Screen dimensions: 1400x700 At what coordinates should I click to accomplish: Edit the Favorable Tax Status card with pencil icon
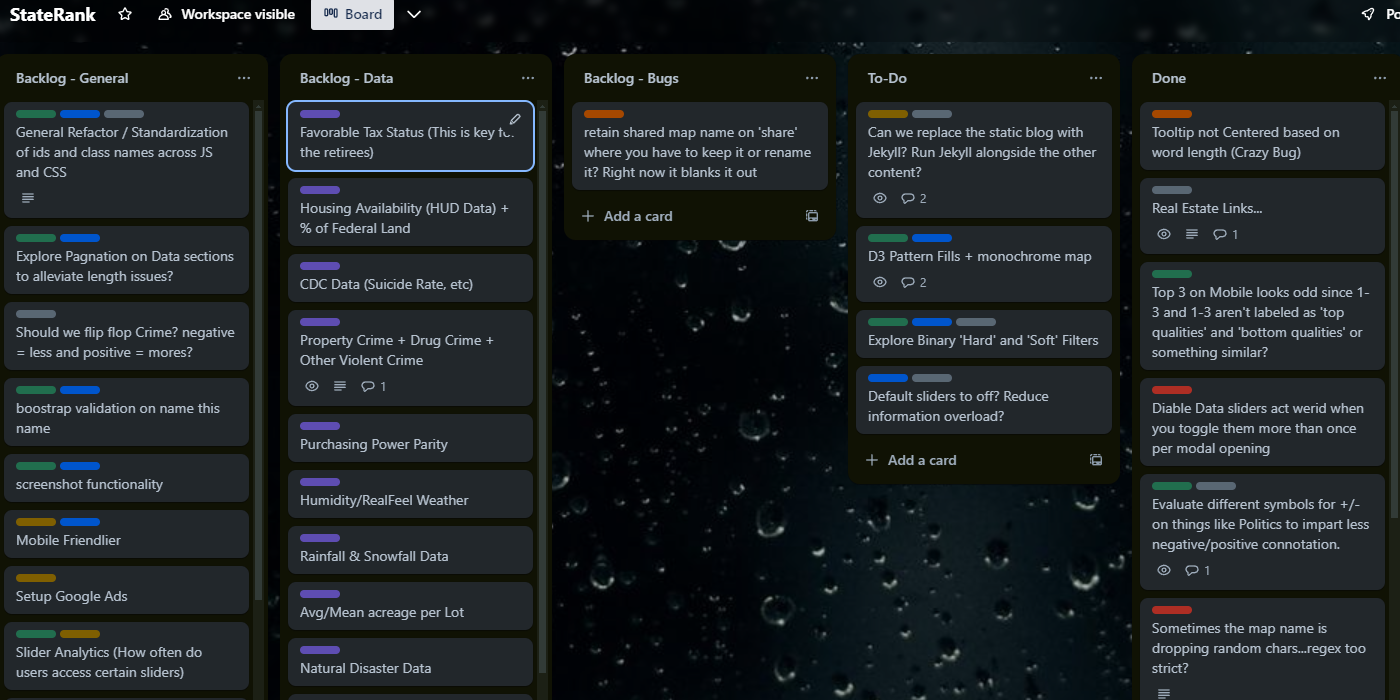tap(515, 118)
